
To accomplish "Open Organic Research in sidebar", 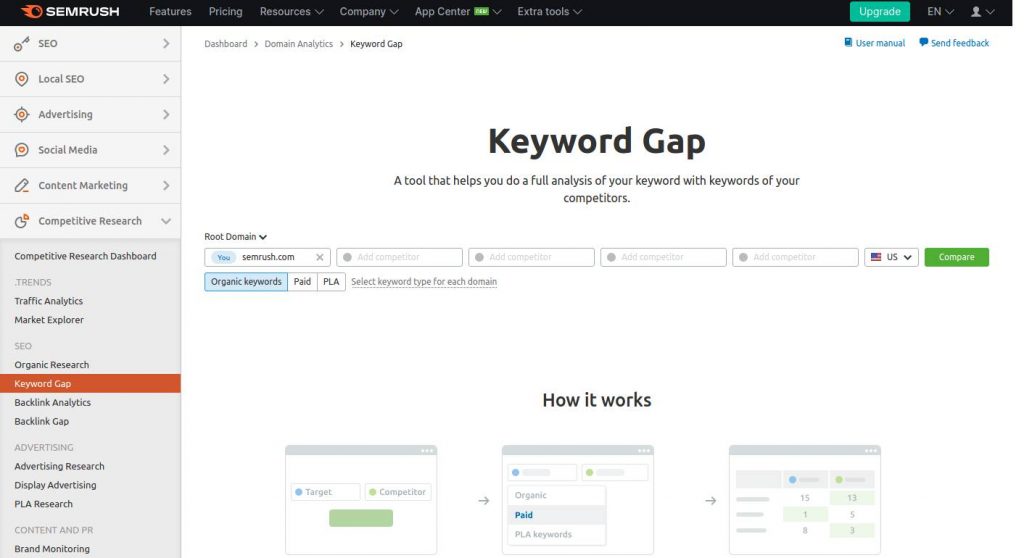I will 52,365.
